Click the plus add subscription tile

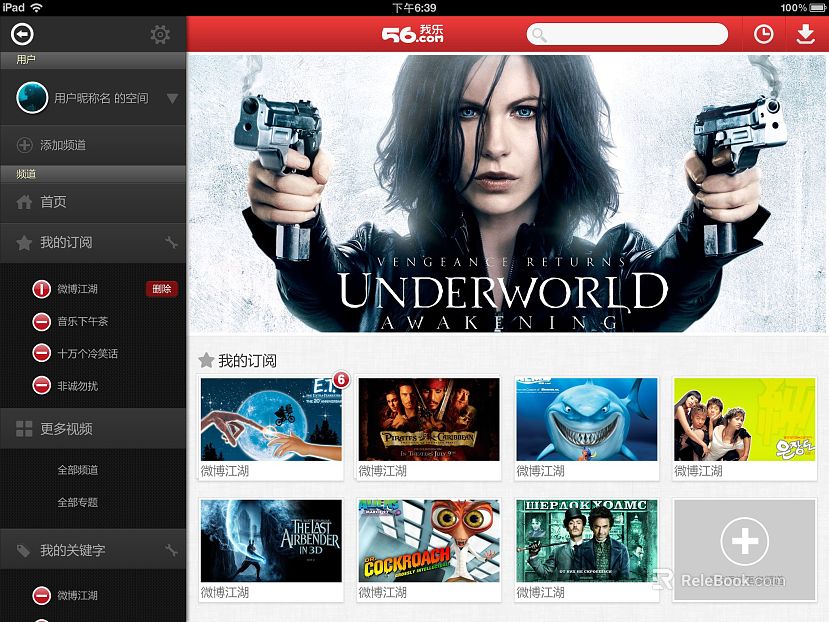(744, 549)
